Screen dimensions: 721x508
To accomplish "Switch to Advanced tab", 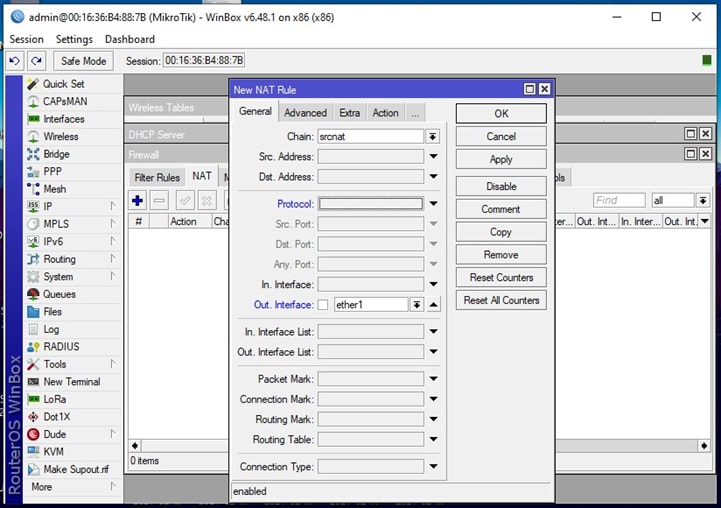I will [x=305, y=113].
